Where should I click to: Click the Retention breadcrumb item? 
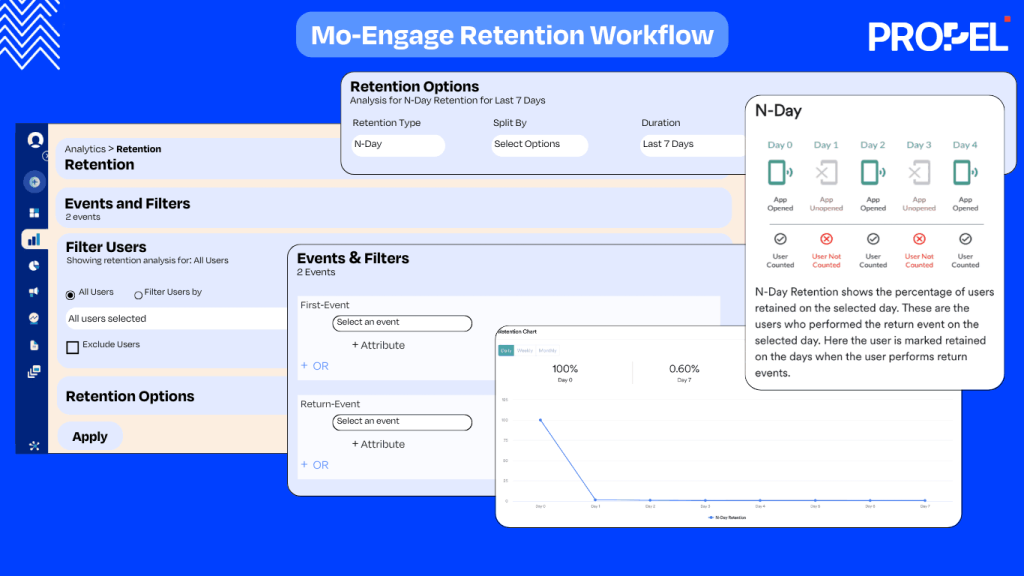[138, 149]
